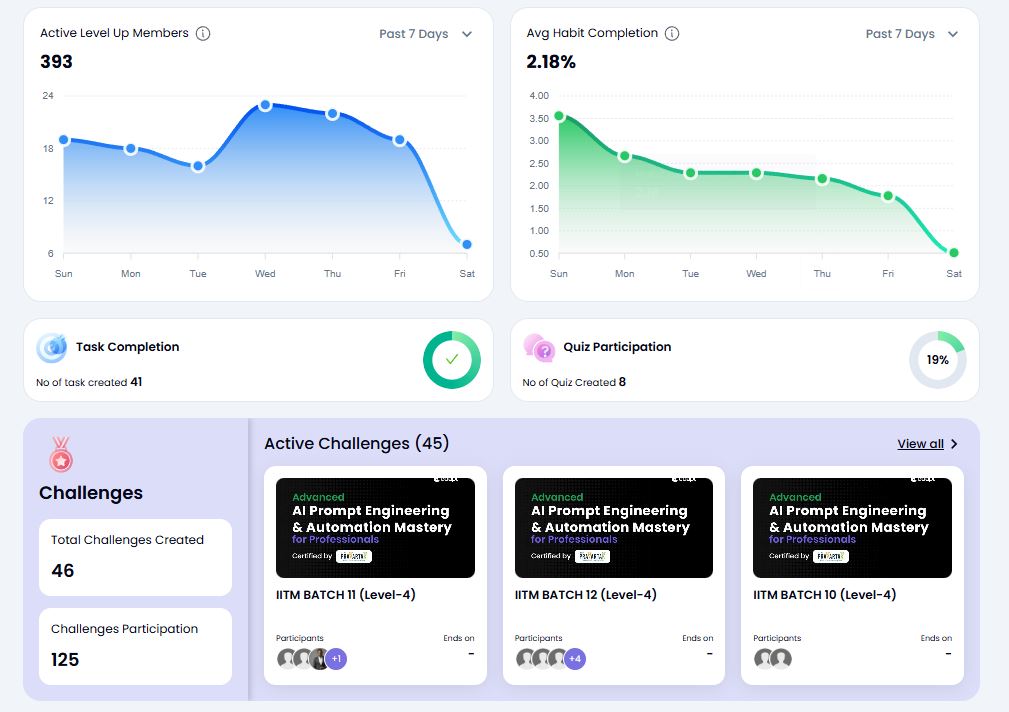Click participant avatars on IITM BATCH 10
The width and height of the screenshot is (1009, 712).
(x=772, y=658)
